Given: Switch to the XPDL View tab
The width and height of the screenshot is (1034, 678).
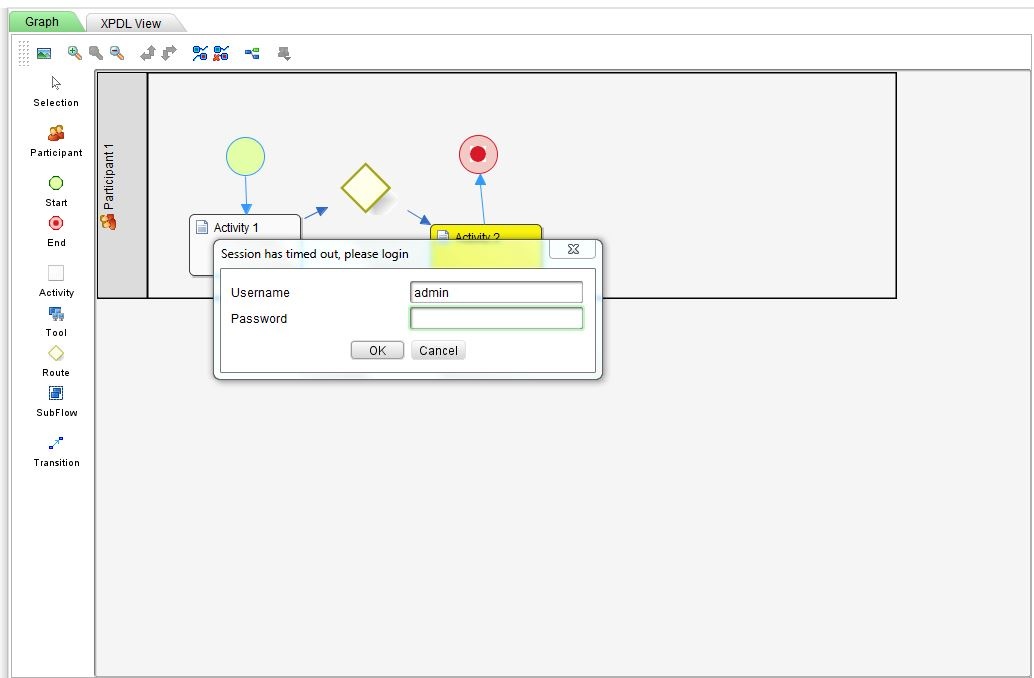Looking at the screenshot, I should pyautogui.click(x=131, y=23).
